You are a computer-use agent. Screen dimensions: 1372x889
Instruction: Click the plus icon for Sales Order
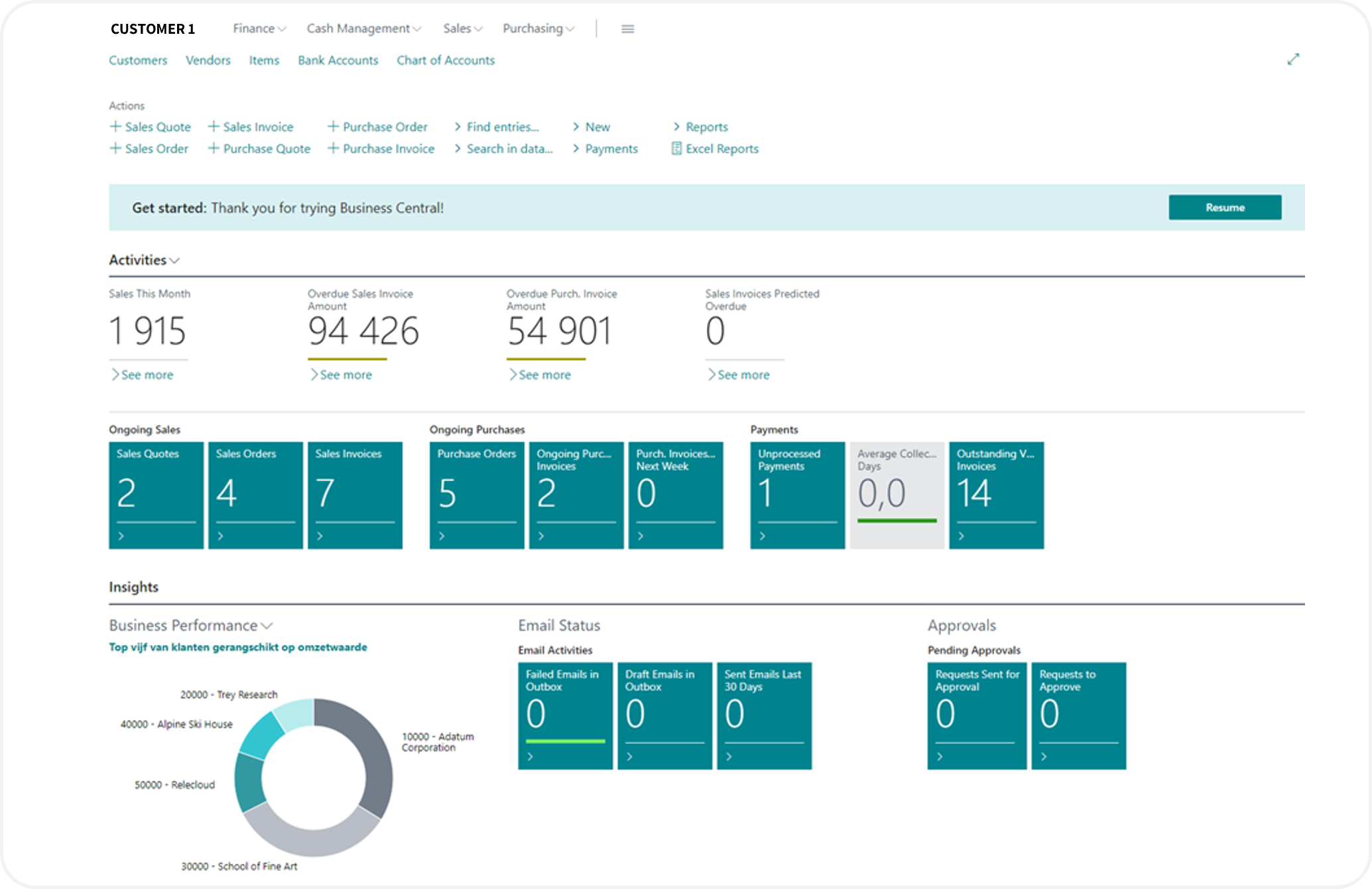(115, 148)
